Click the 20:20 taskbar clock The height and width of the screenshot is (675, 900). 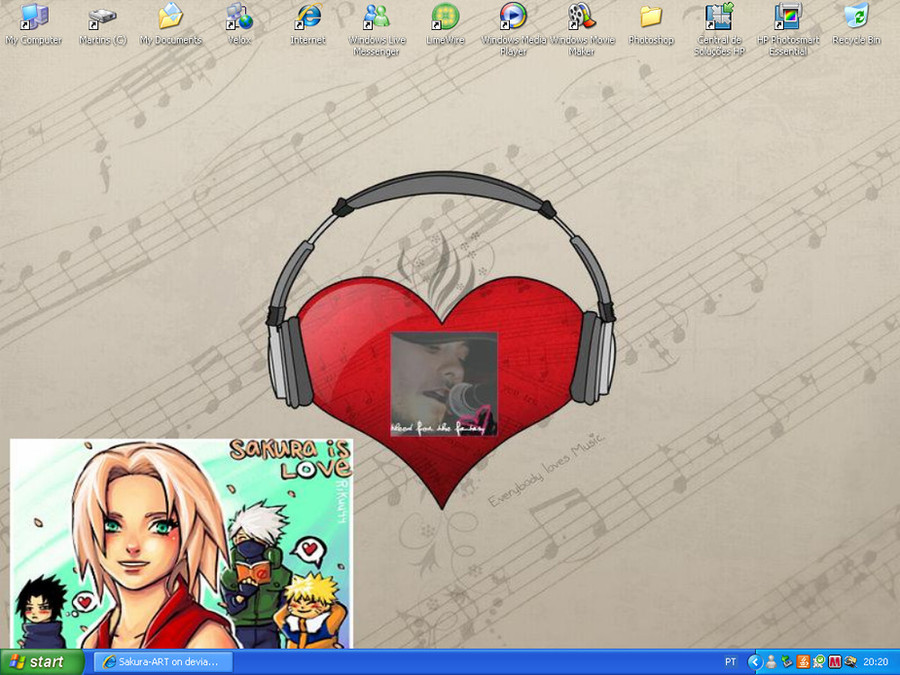875,662
